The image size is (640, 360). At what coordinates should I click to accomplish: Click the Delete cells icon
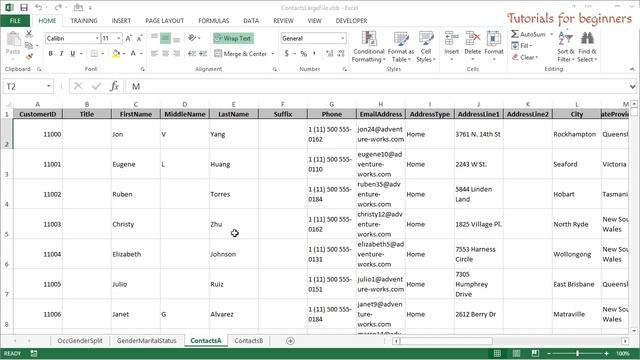click(473, 39)
